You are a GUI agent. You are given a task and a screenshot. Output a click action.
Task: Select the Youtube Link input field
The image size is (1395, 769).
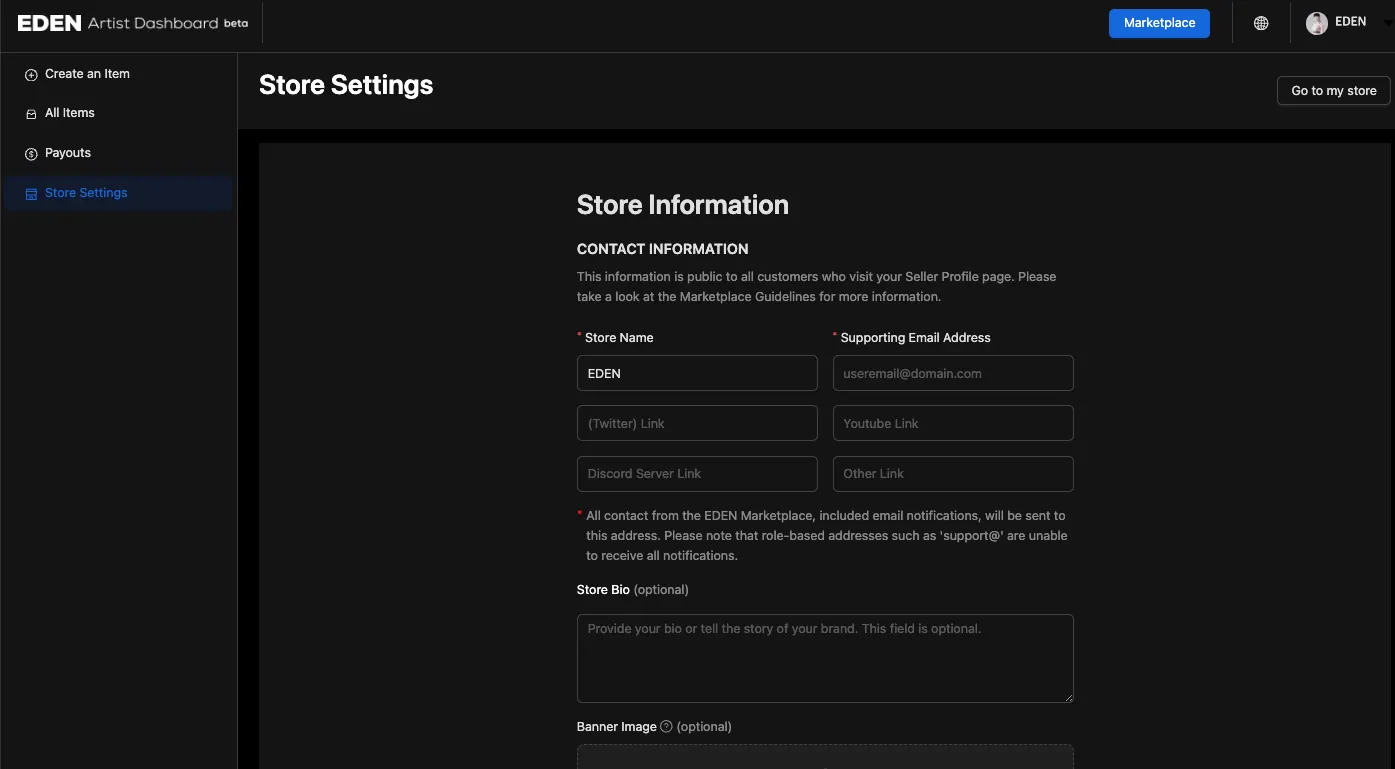point(953,423)
